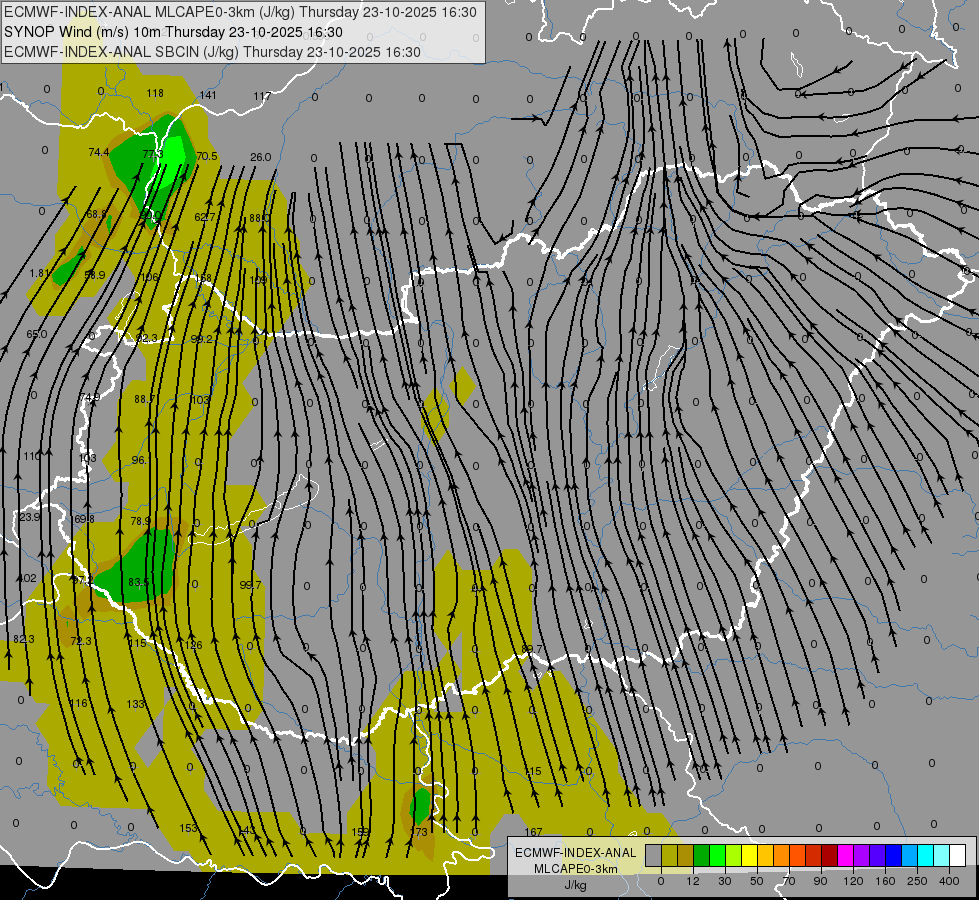The image size is (979, 900).
Task: Click legend scale value 120
Action: [853, 881]
